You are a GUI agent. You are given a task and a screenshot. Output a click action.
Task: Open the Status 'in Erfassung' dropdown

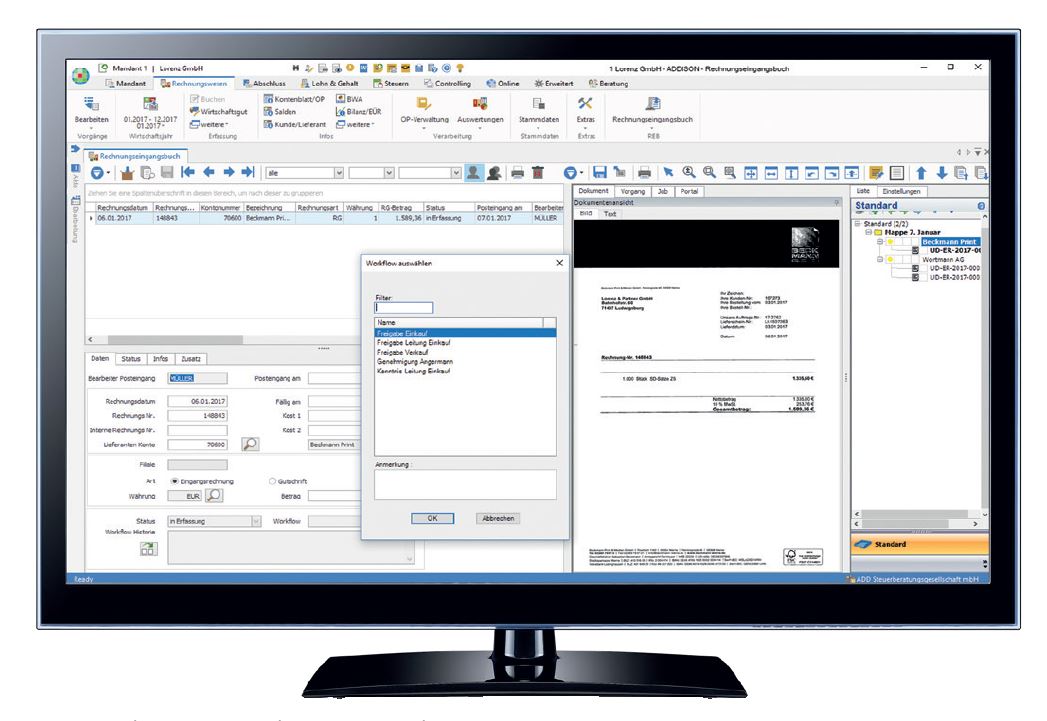(x=255, y=521)
